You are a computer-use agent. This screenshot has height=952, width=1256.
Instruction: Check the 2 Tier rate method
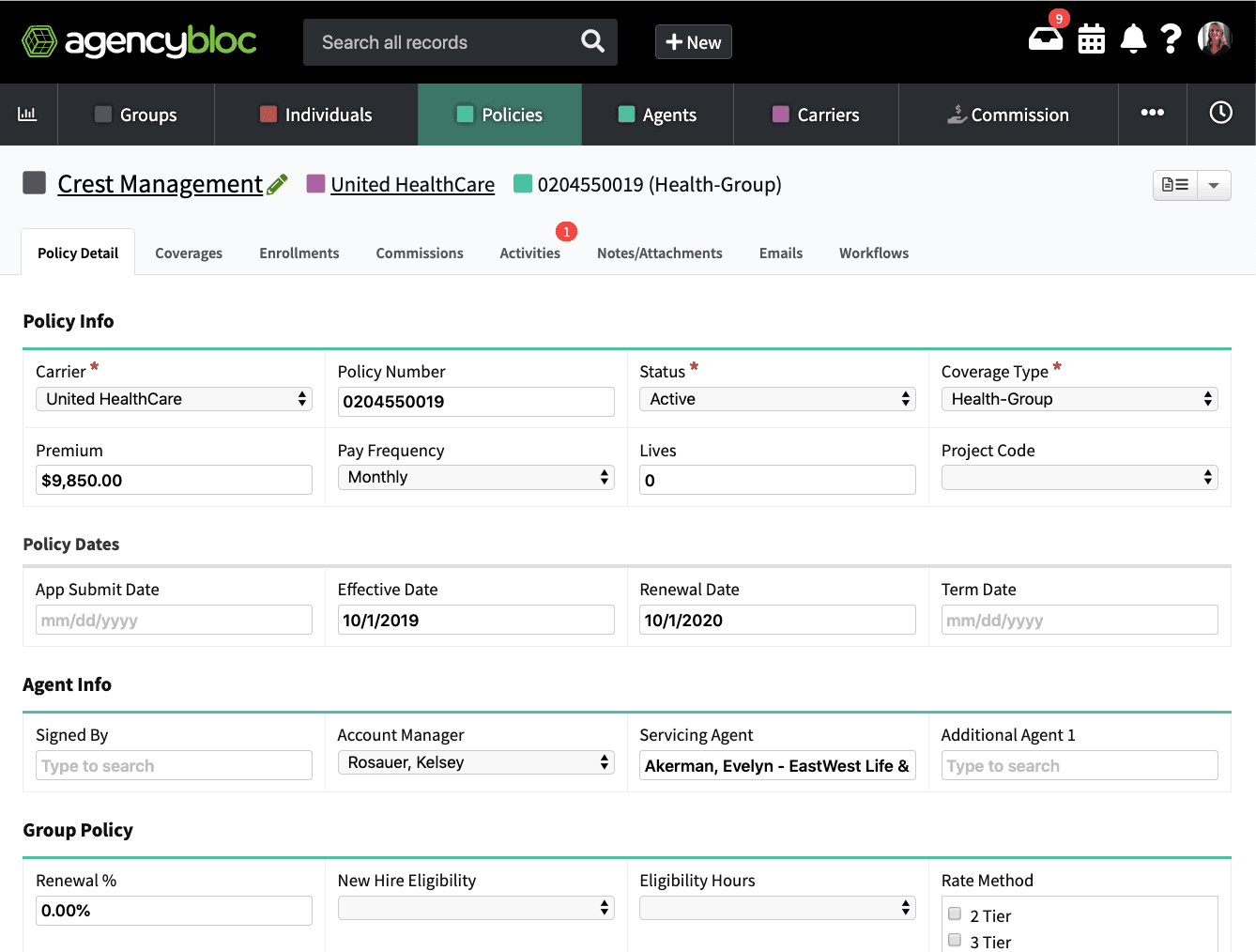955,914
